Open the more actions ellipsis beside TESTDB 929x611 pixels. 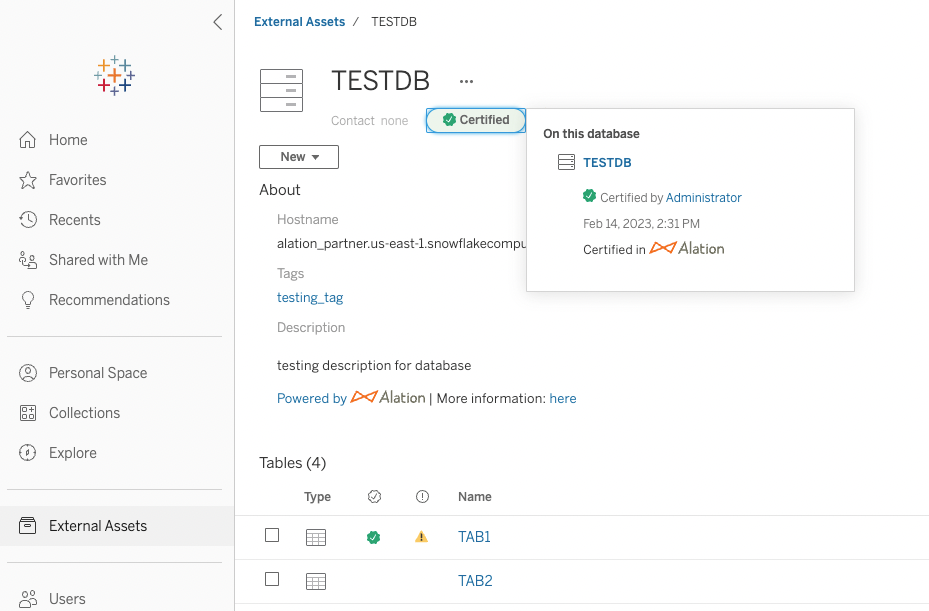(466, 82)
